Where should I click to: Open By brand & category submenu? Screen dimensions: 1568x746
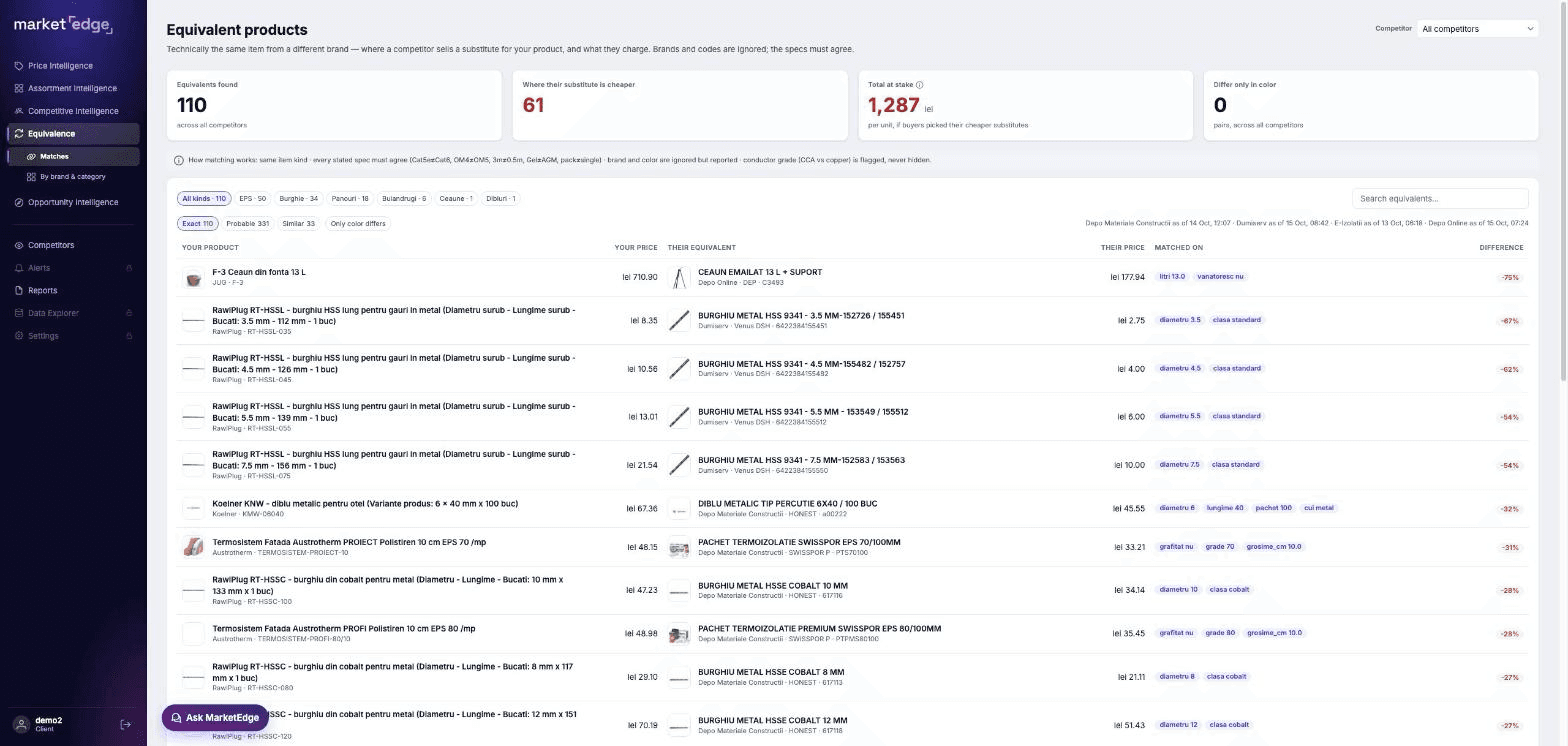[x=73, y=177]
